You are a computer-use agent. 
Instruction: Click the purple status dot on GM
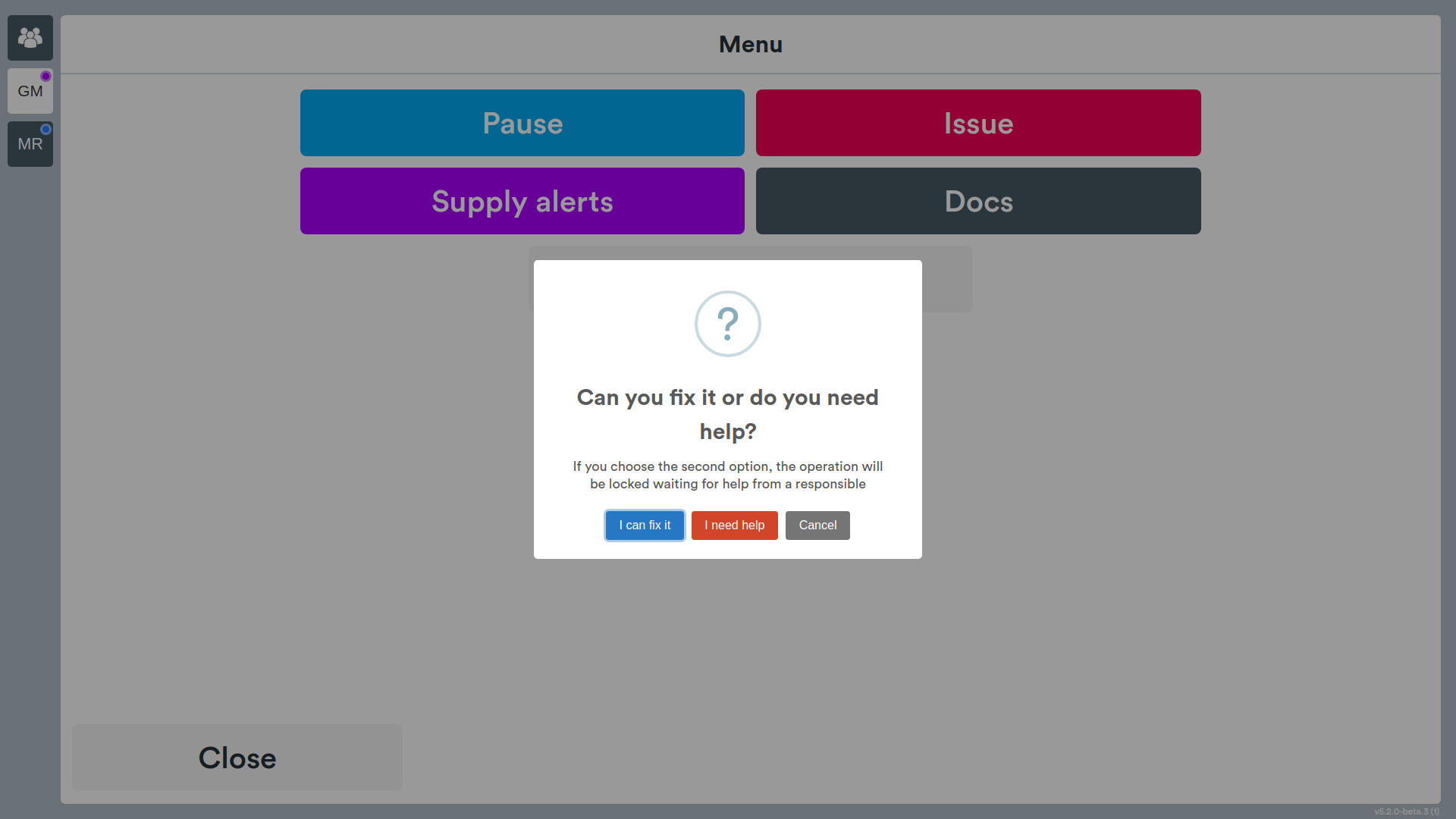point(46,76)
